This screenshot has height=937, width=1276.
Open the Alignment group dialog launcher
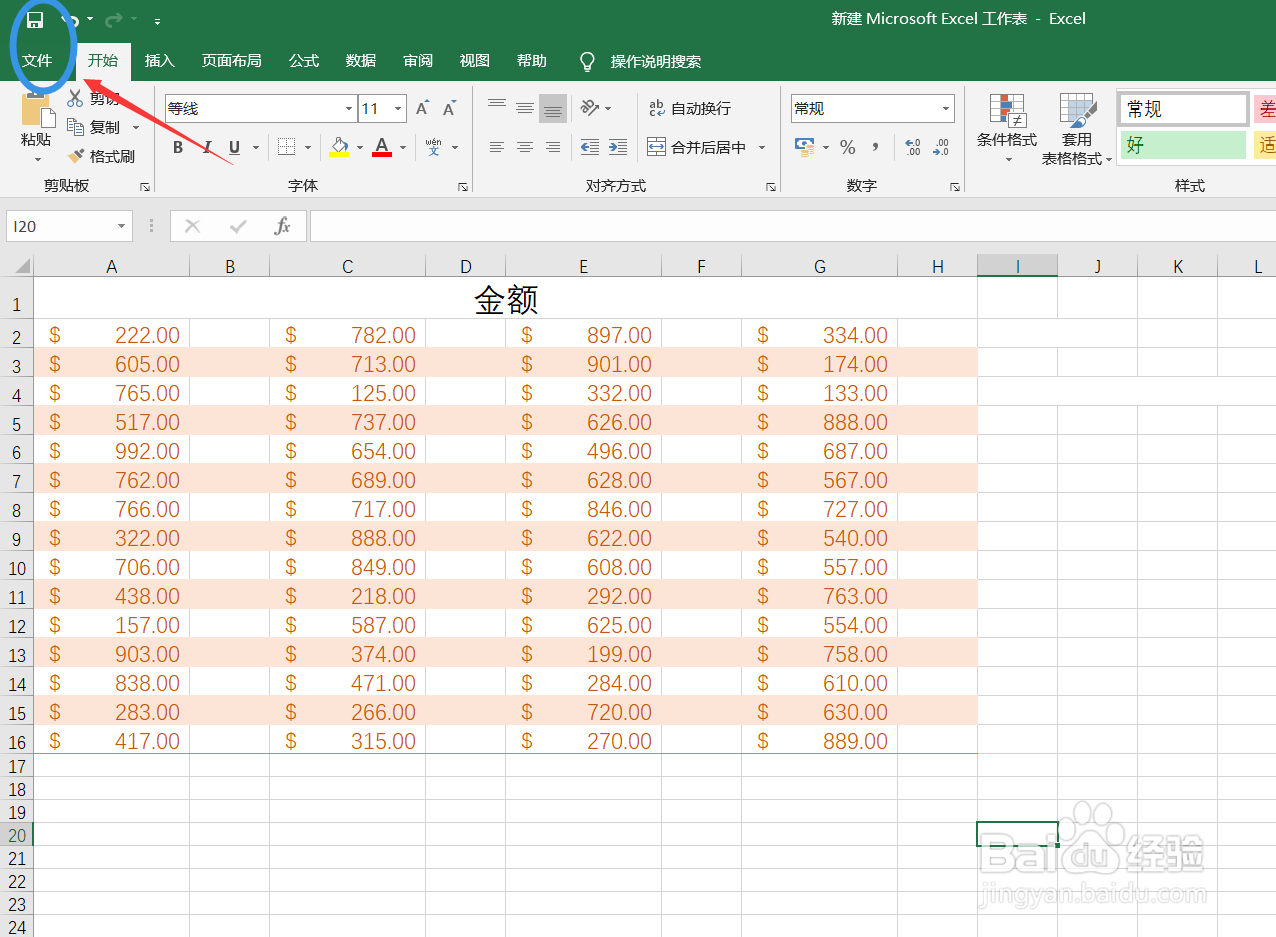tap(771, 187)
